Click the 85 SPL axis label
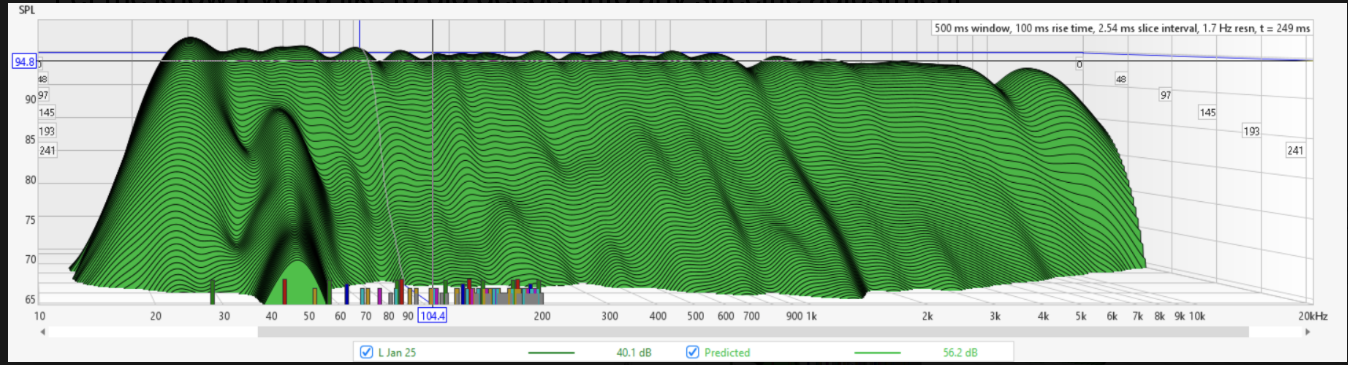The height and width of the screenshot is (365, 1348). pyautogui.click(x=30, y=140)
